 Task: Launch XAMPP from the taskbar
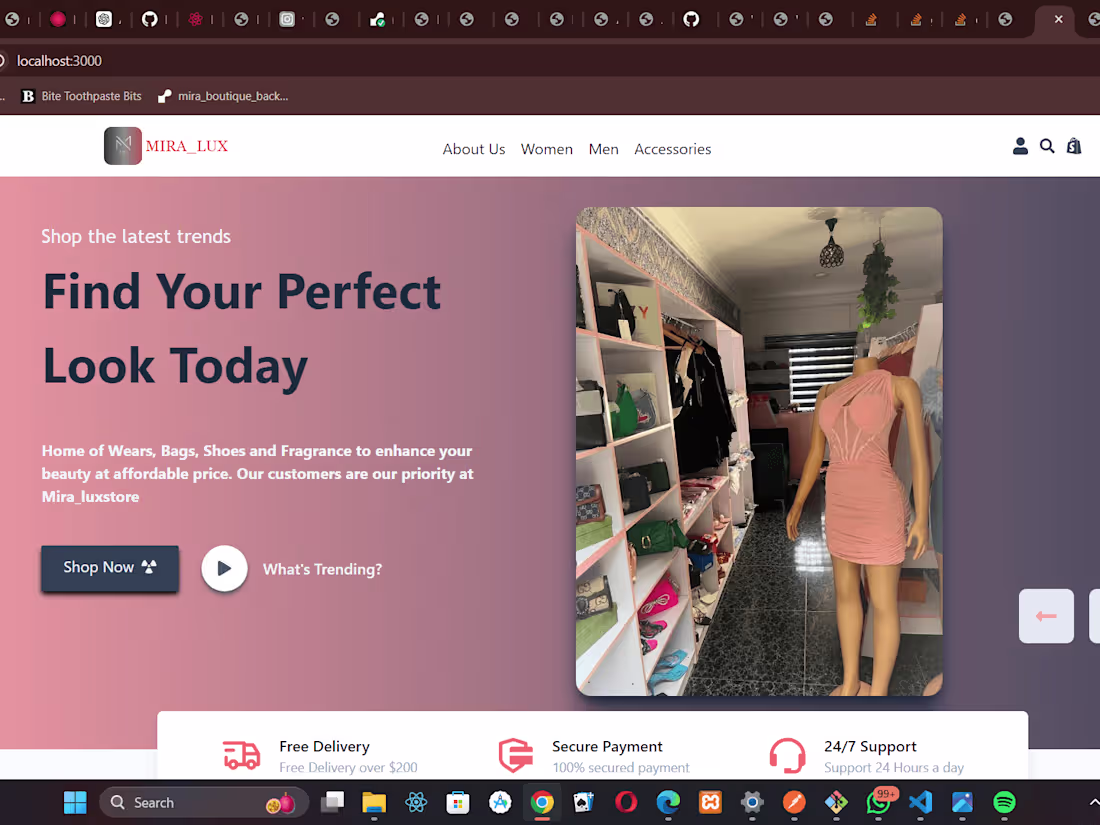tap(709, 803)
